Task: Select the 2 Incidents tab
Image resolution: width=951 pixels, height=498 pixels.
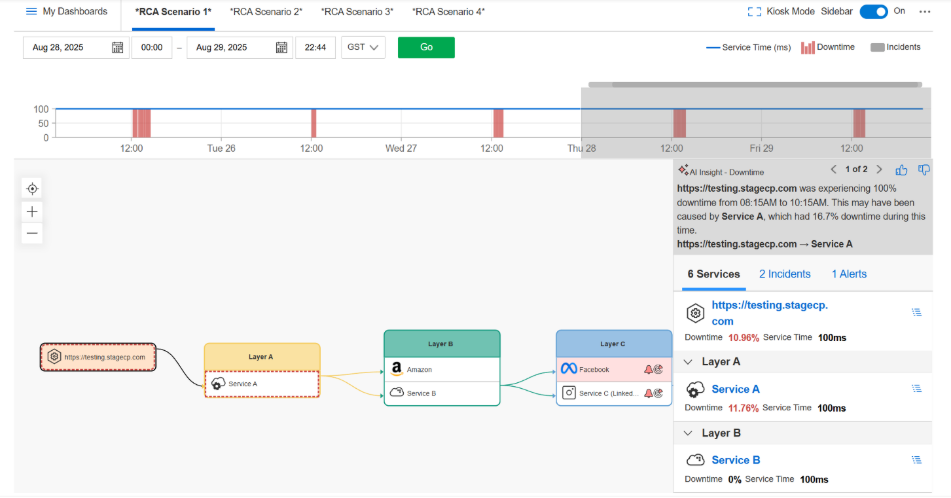Action: (x=785, y=274)
